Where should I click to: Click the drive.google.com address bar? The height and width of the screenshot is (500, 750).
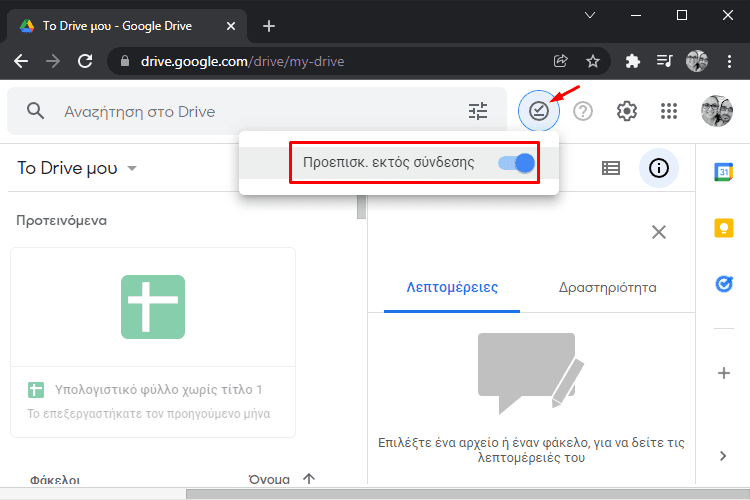coord(243,61)
